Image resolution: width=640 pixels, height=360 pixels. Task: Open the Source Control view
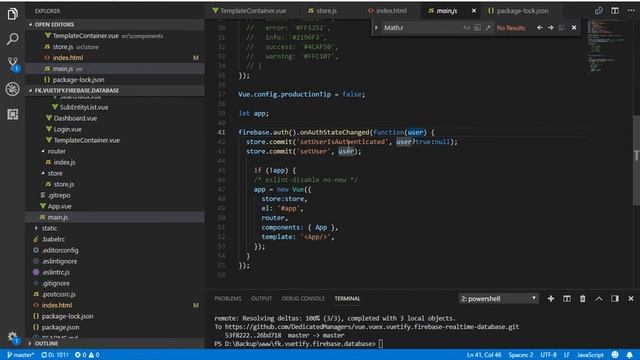[x=13, y=64]
